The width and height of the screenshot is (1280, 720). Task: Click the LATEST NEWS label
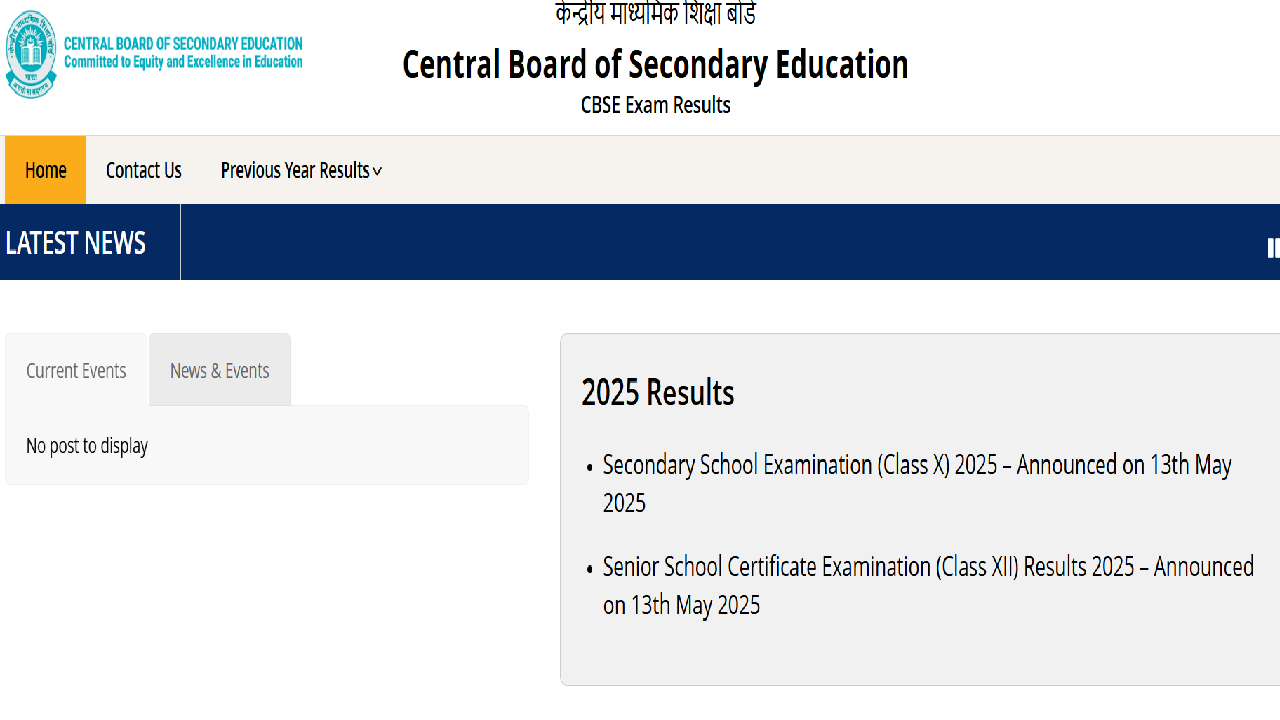click(76, 243)
